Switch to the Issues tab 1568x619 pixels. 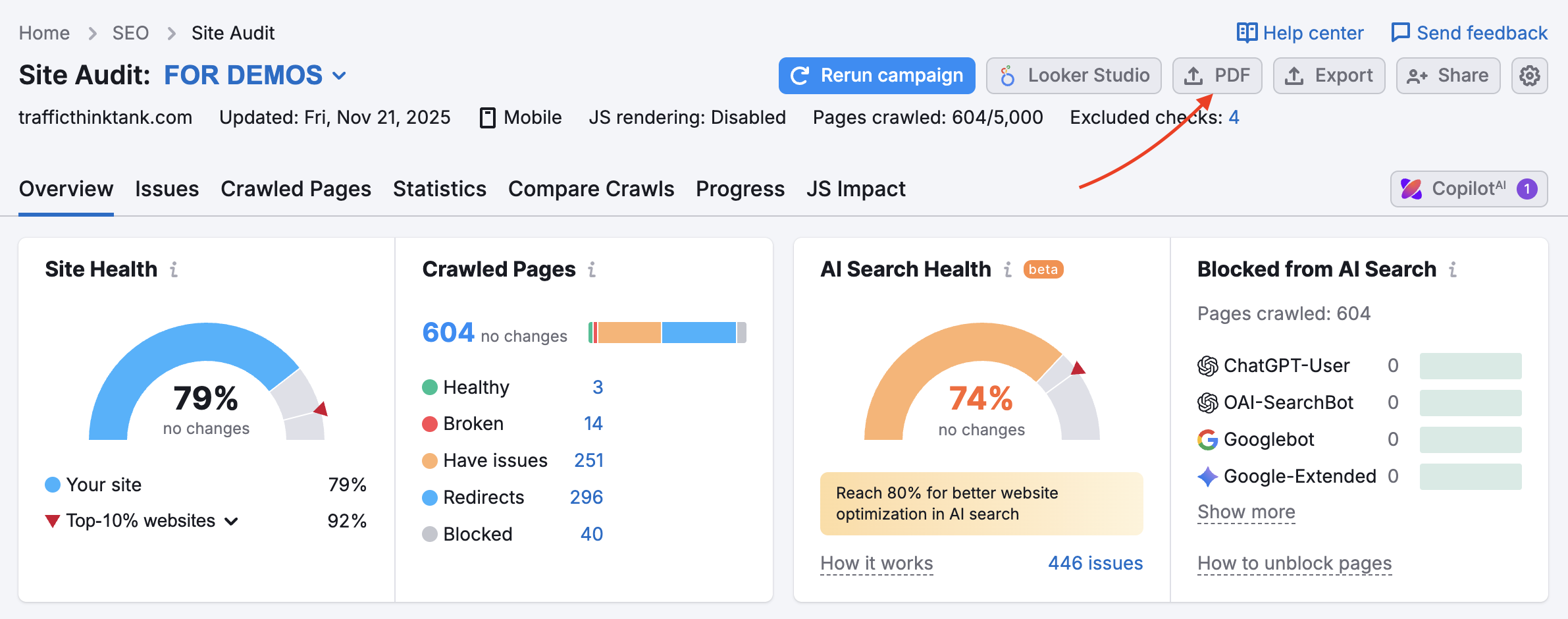coord(167,189)
